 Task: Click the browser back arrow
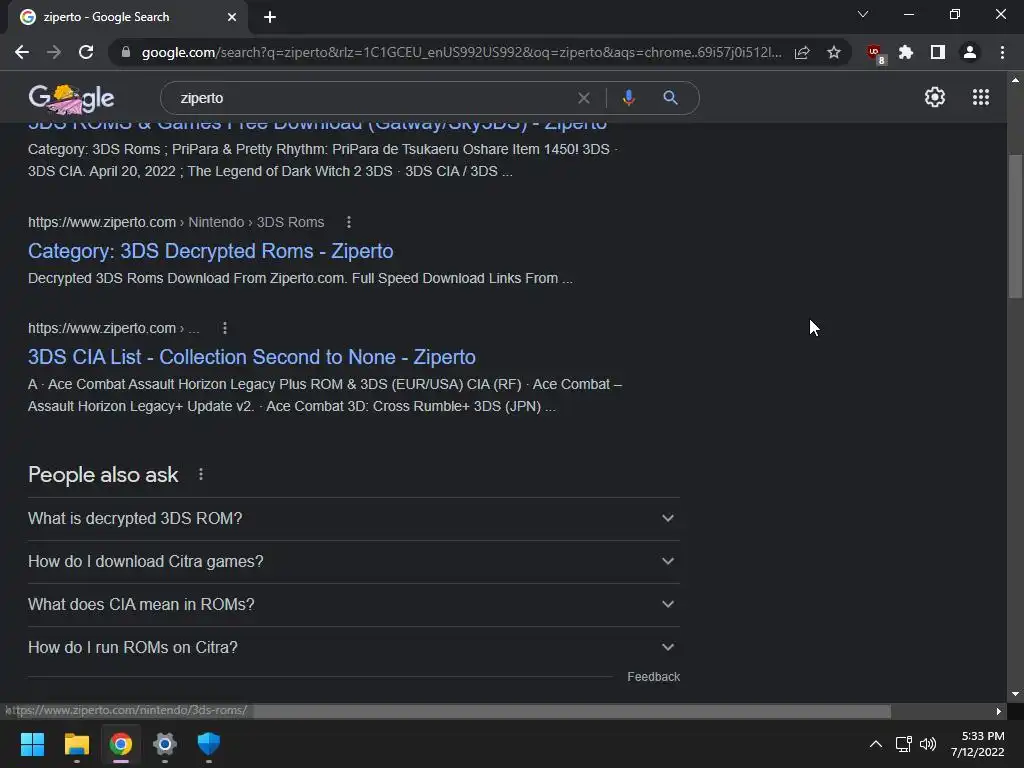pos(22,52)
